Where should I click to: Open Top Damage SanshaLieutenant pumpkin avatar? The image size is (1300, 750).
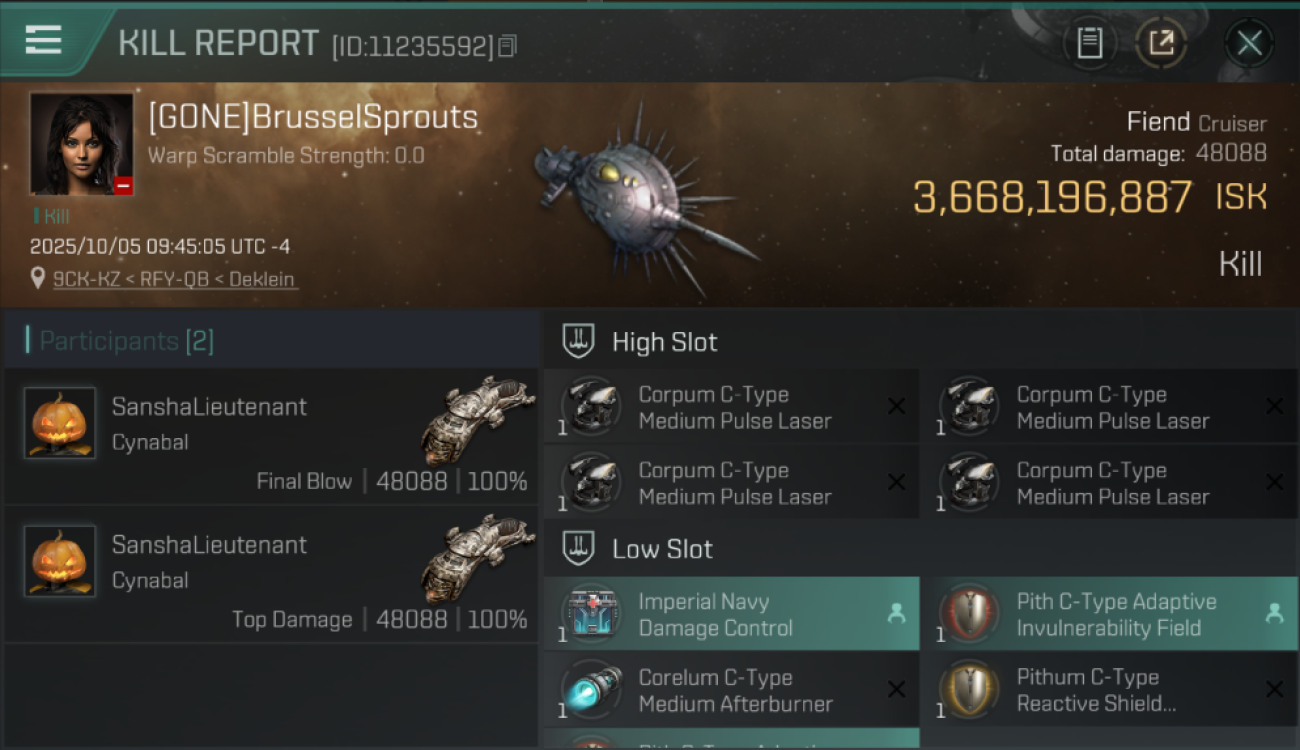60,561
